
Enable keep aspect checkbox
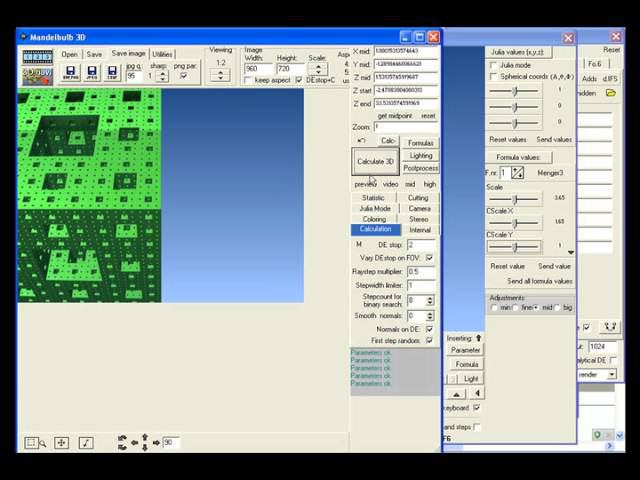click(248, 80)
